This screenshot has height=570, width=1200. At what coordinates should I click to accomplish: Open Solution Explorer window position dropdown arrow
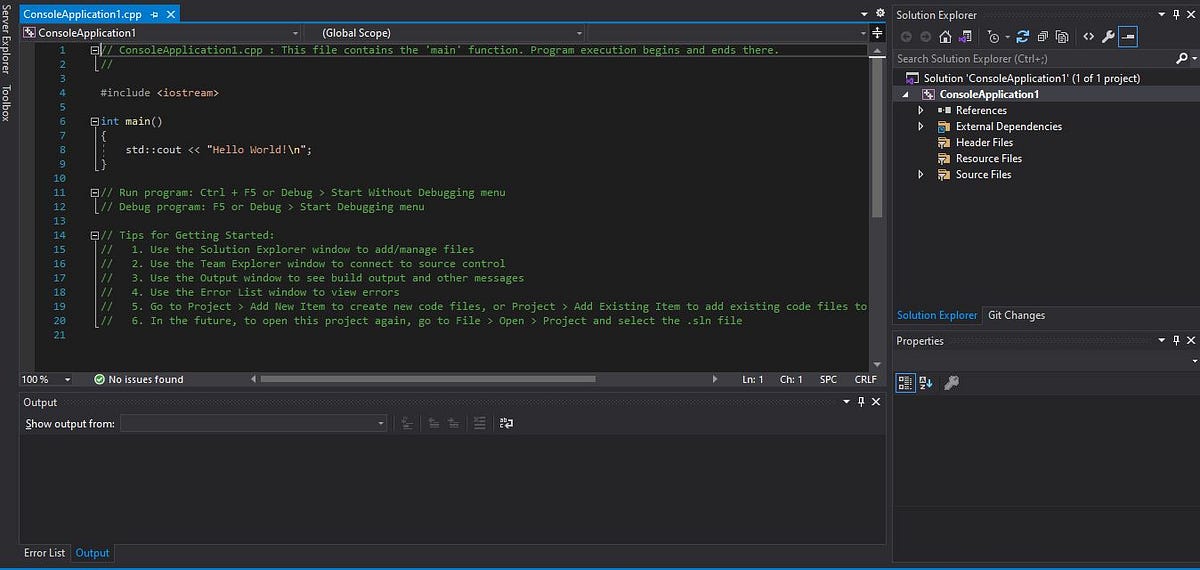pyautogui.click(x=1162, y=15)
